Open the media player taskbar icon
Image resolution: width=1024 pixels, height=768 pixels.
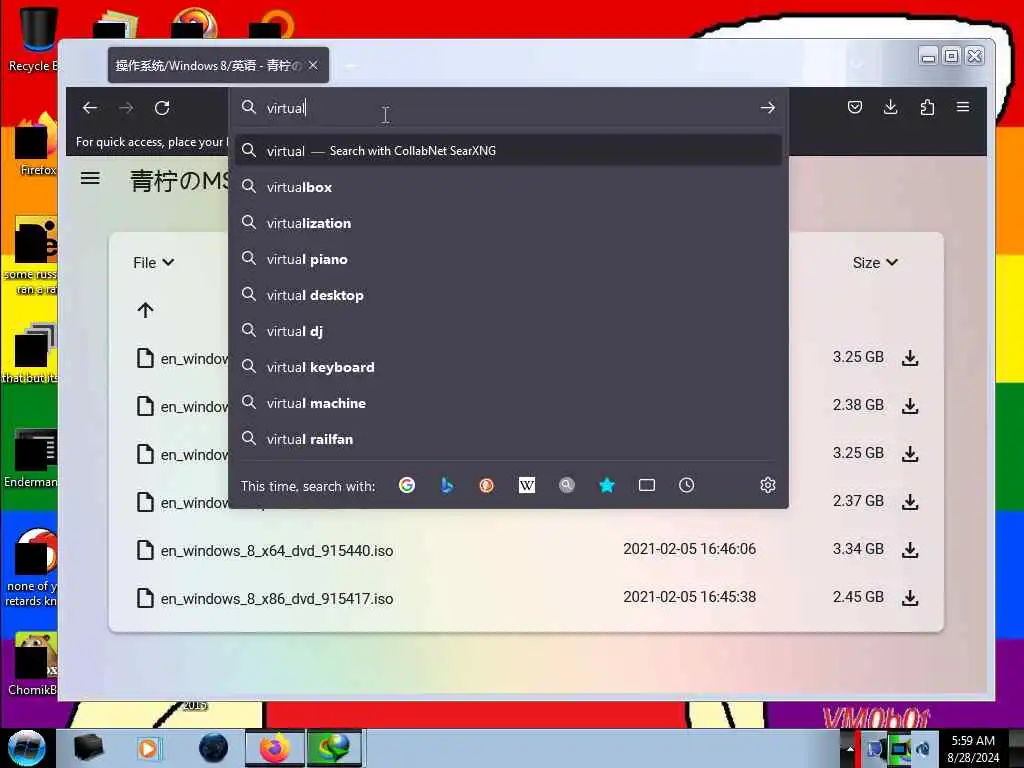pyautogui.click(x=148, y=748)
